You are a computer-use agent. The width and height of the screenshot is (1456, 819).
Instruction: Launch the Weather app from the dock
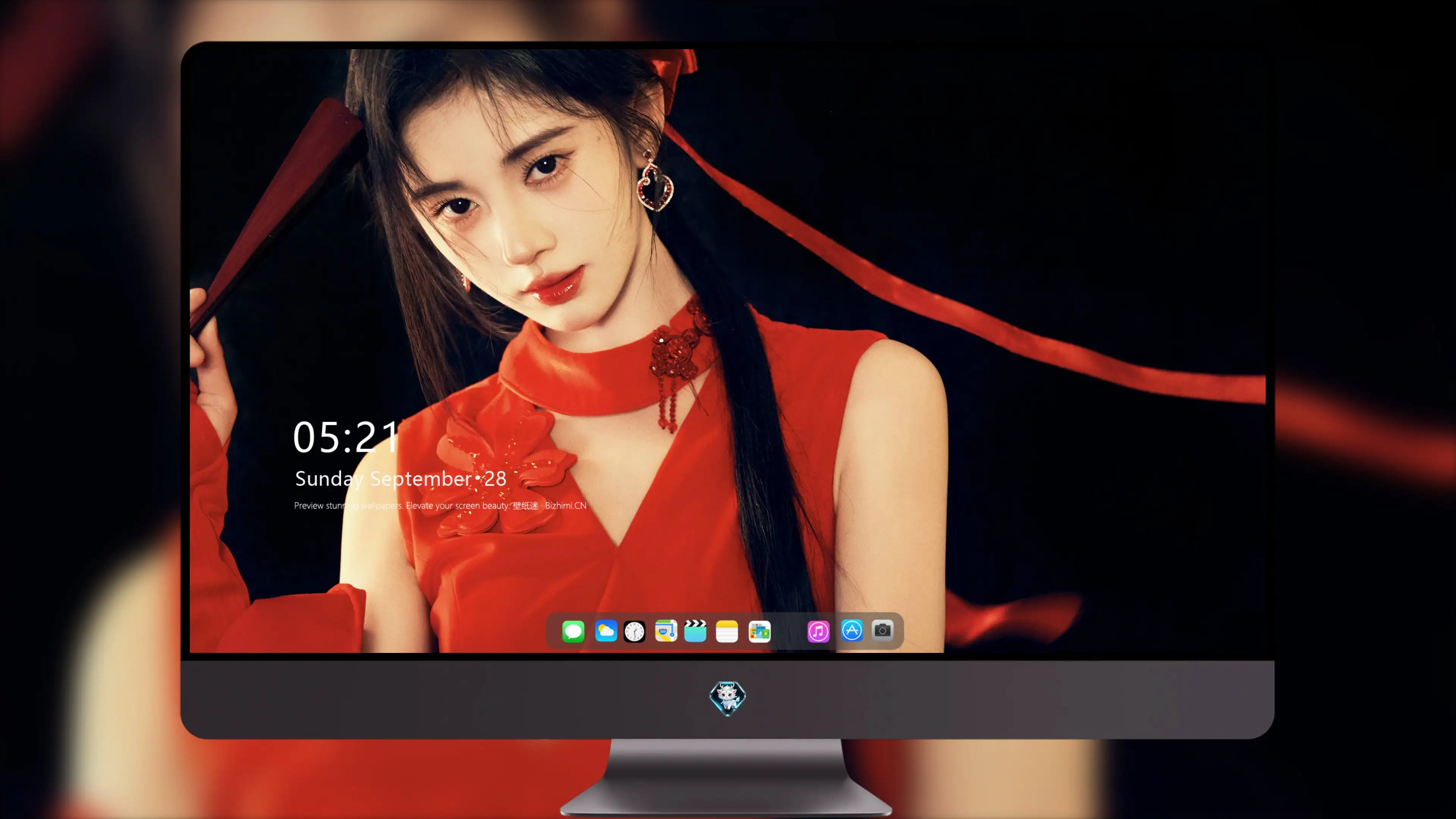tap(606, 631)
